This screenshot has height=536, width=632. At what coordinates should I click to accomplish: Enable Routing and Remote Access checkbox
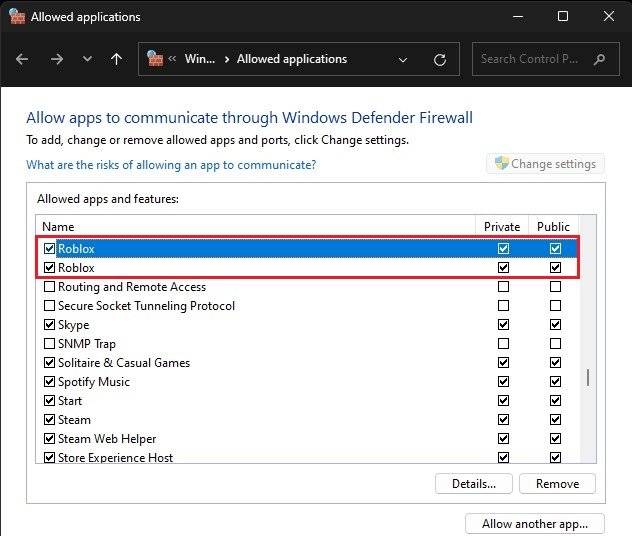tap(50, 287)
